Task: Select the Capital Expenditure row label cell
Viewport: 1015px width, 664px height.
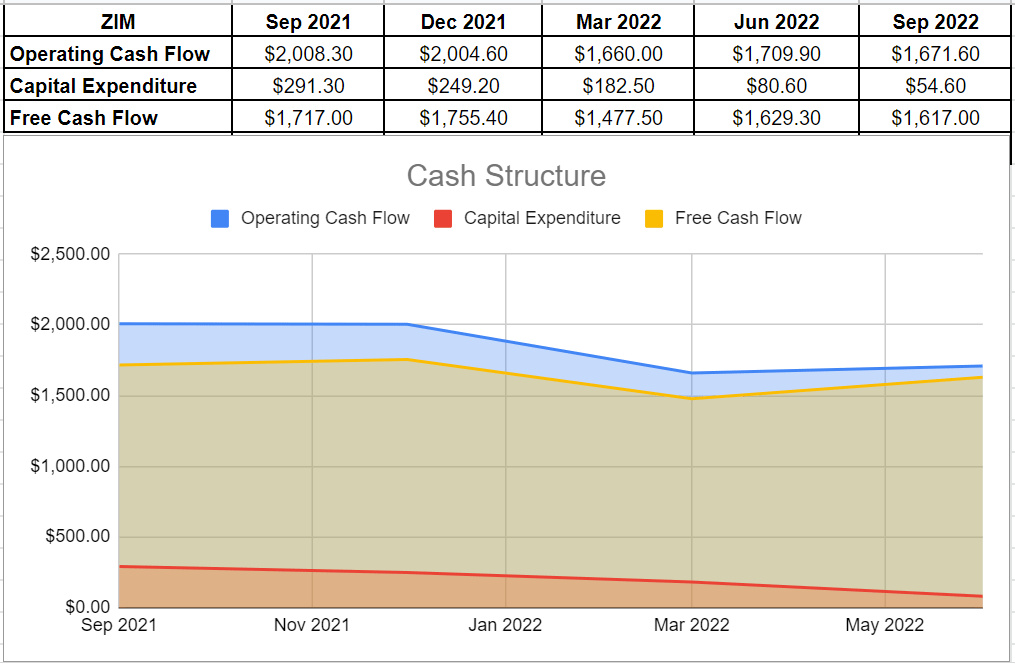Action: 118,85
